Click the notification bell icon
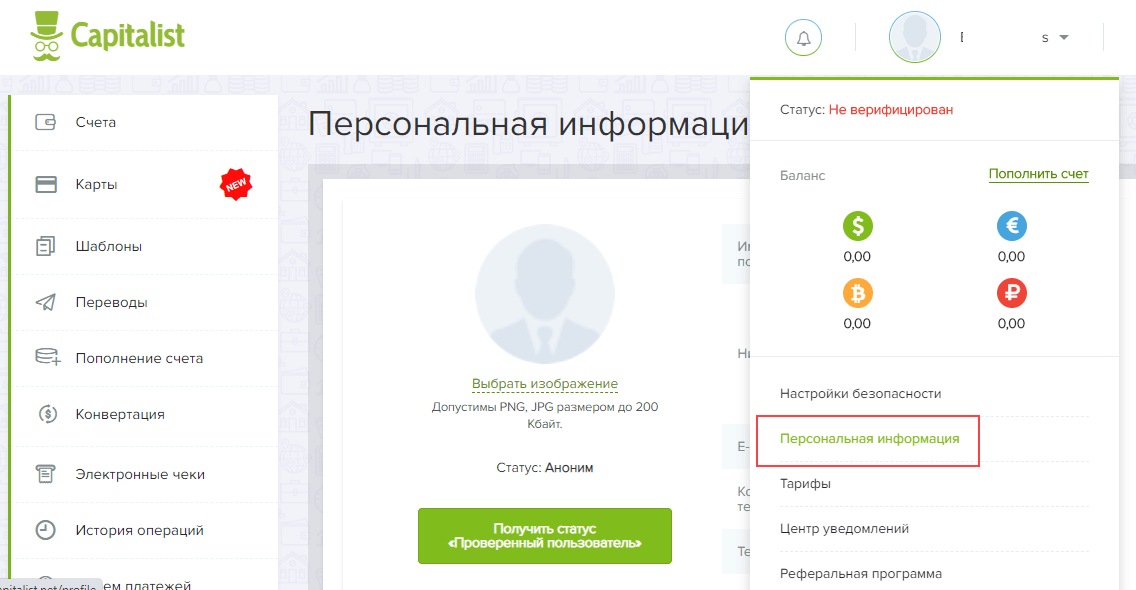Viewport: 1136px width, 590px height. coord(803,38)
